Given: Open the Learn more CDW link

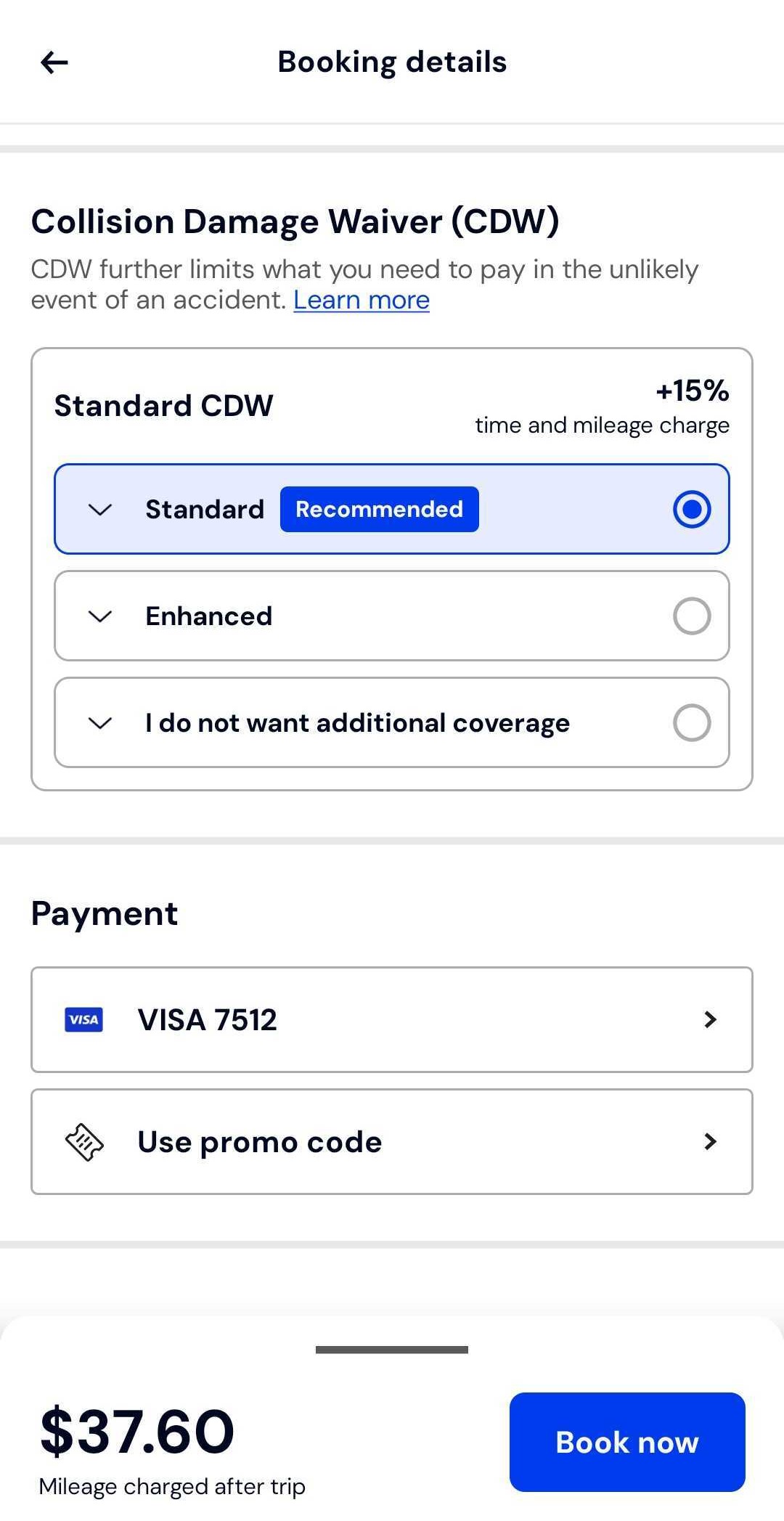Looking at the screenshot, I should pos(362,300).
